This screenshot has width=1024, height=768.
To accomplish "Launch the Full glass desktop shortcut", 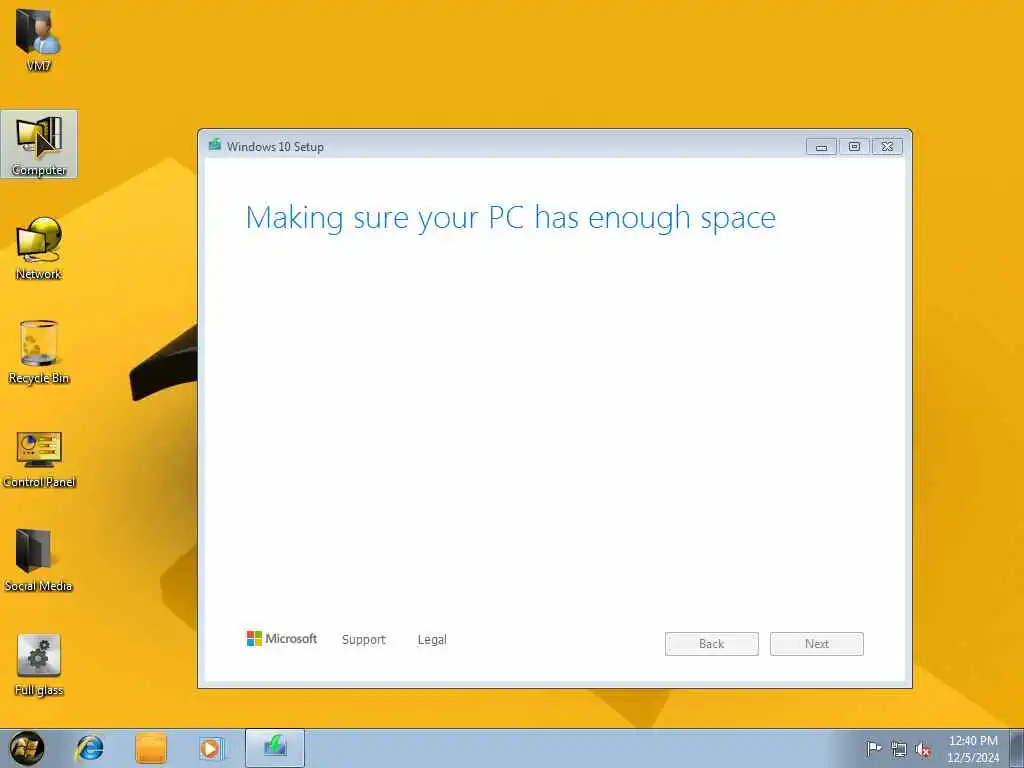I will pyautogui.click(x=39, y=665).
